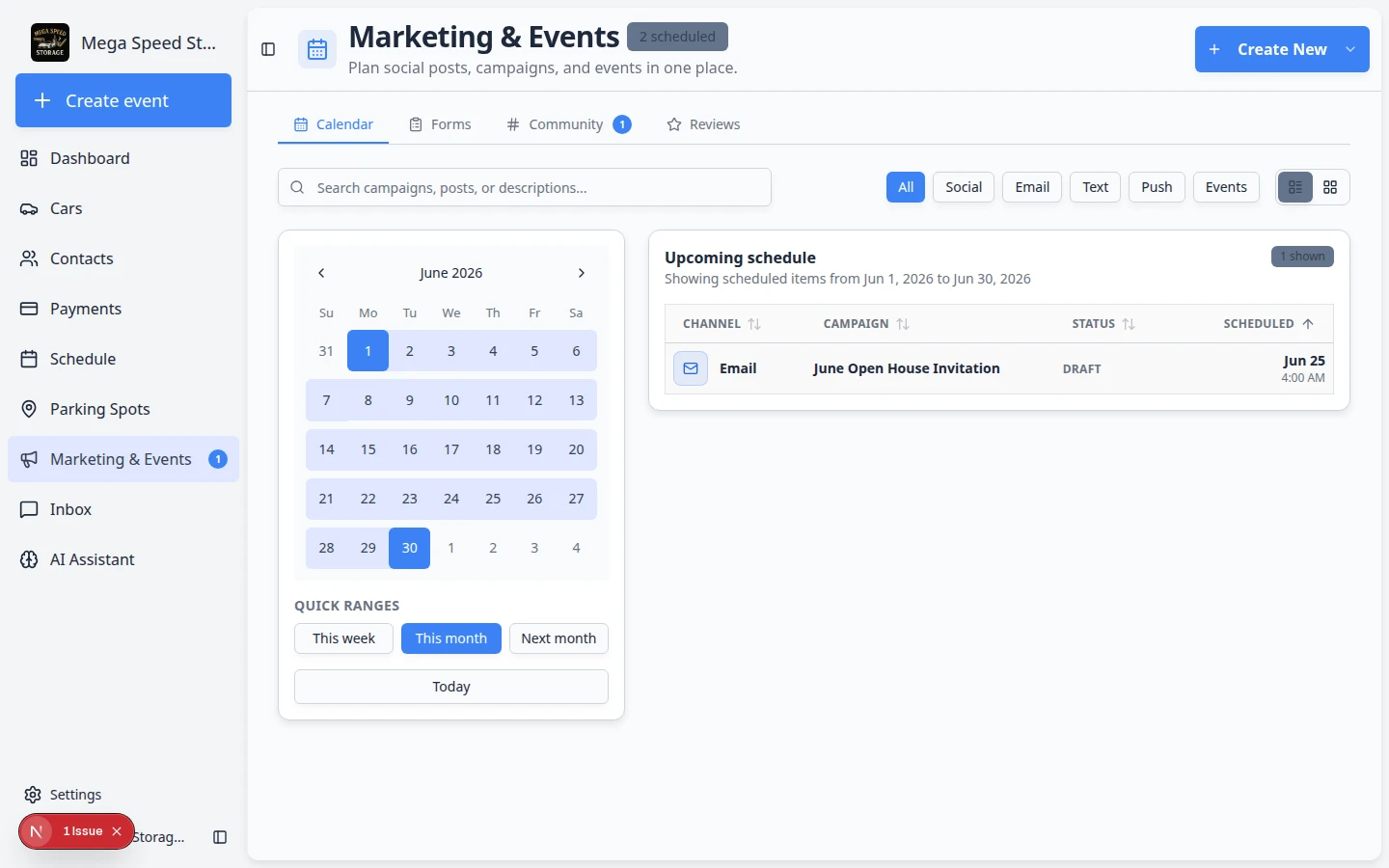Jump to Today in calendar
Image resolution: width=1389 pixels, height=868 pixels.
[x=451, y=687]
